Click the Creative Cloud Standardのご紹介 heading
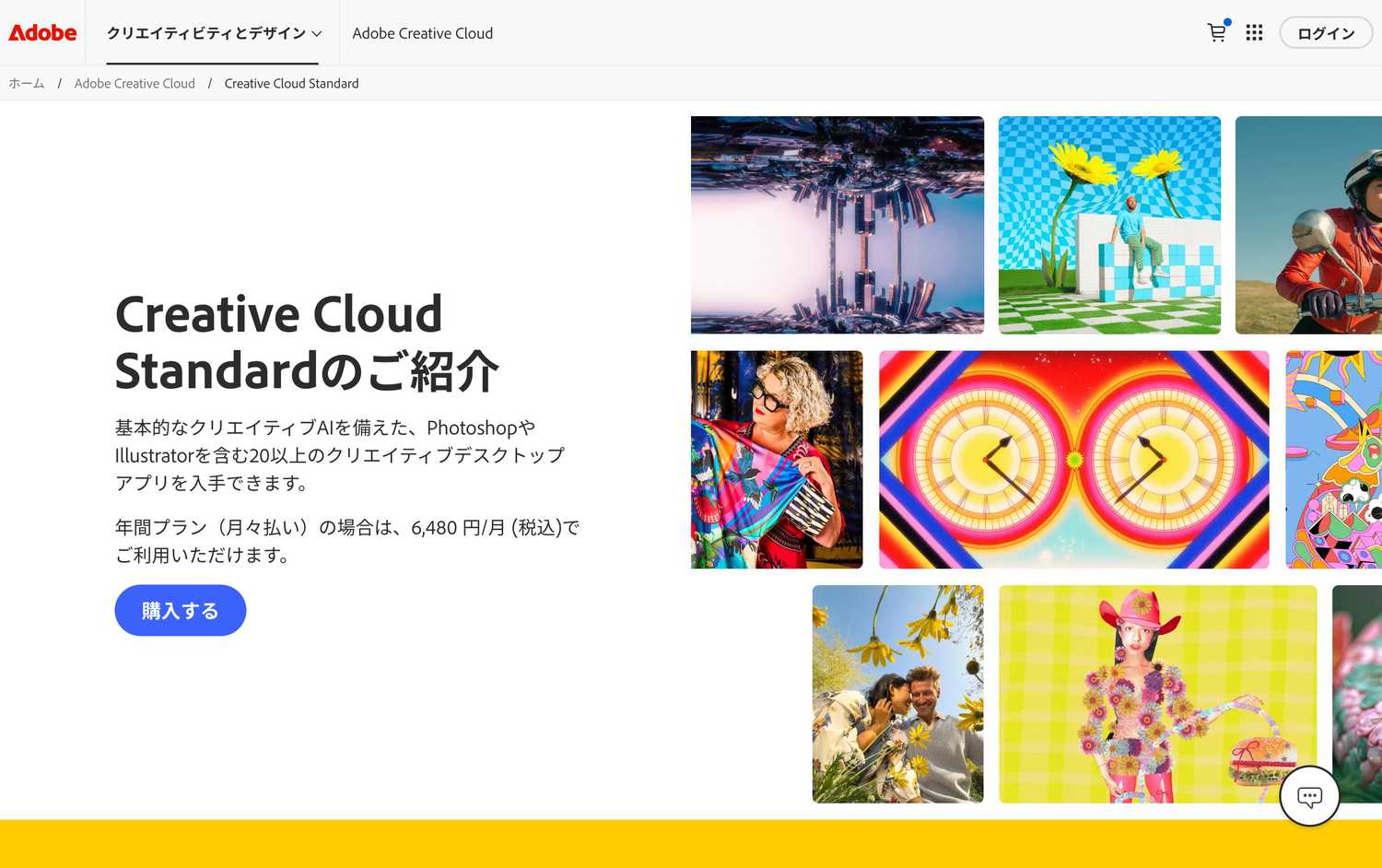 pyautogui.click(x=307, y=342)
